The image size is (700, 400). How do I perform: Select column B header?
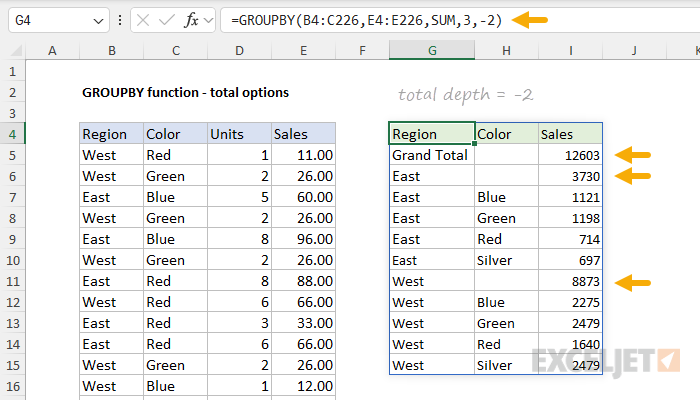click(x=112, y=50)
